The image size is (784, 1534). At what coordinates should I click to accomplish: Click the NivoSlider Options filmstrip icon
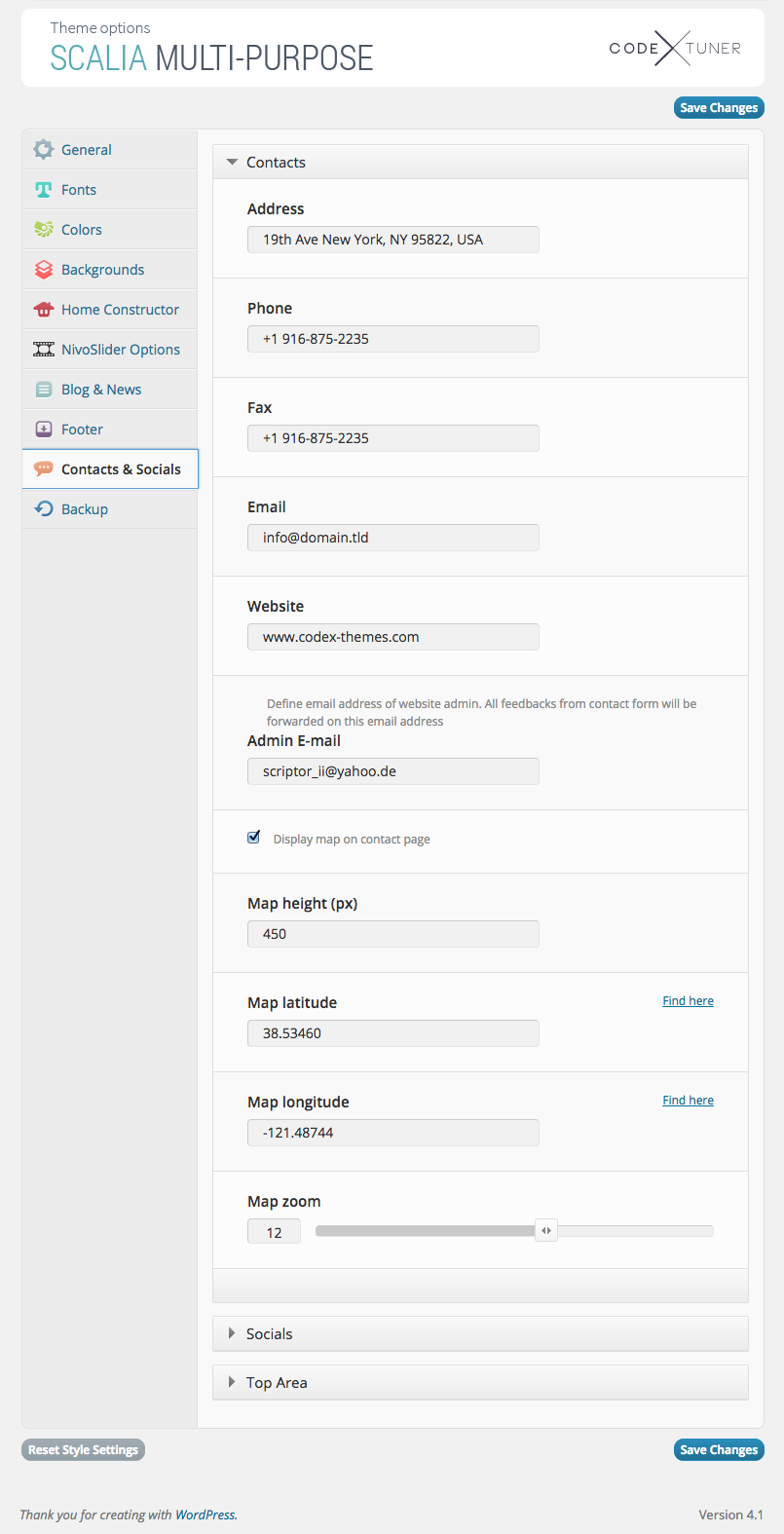point(43,350)
